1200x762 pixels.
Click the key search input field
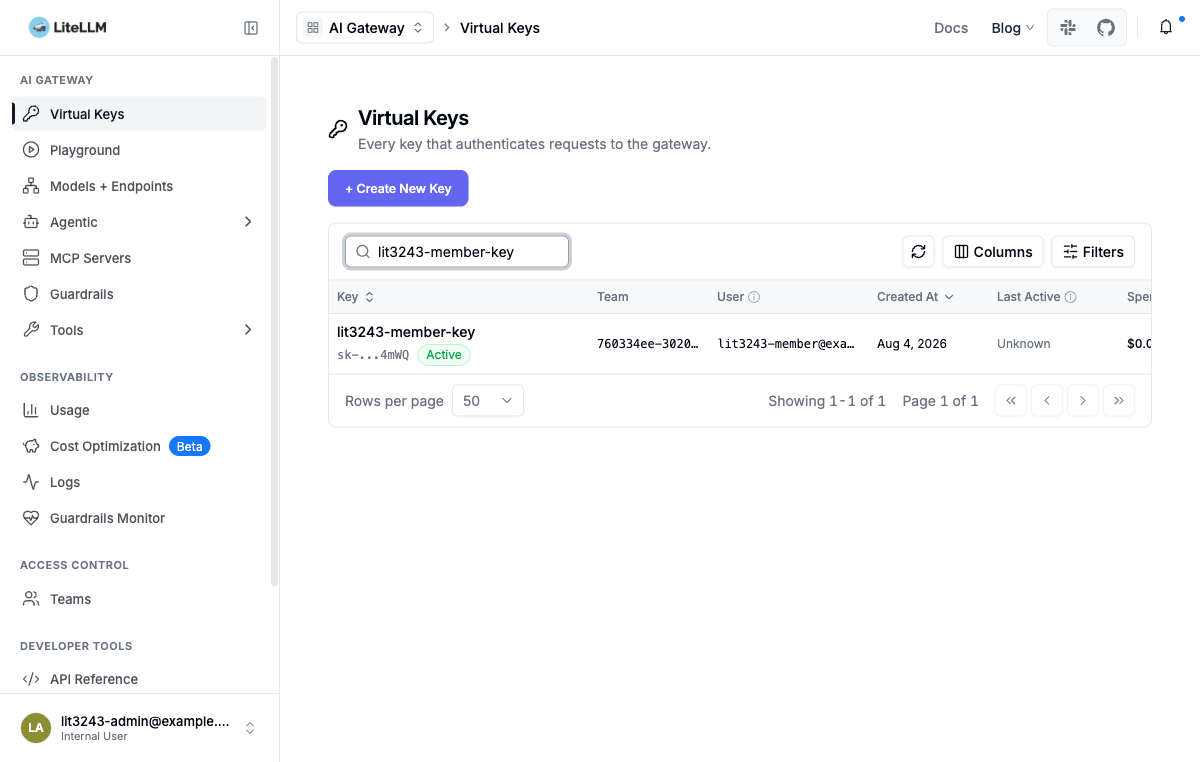(x=457, y=252)
